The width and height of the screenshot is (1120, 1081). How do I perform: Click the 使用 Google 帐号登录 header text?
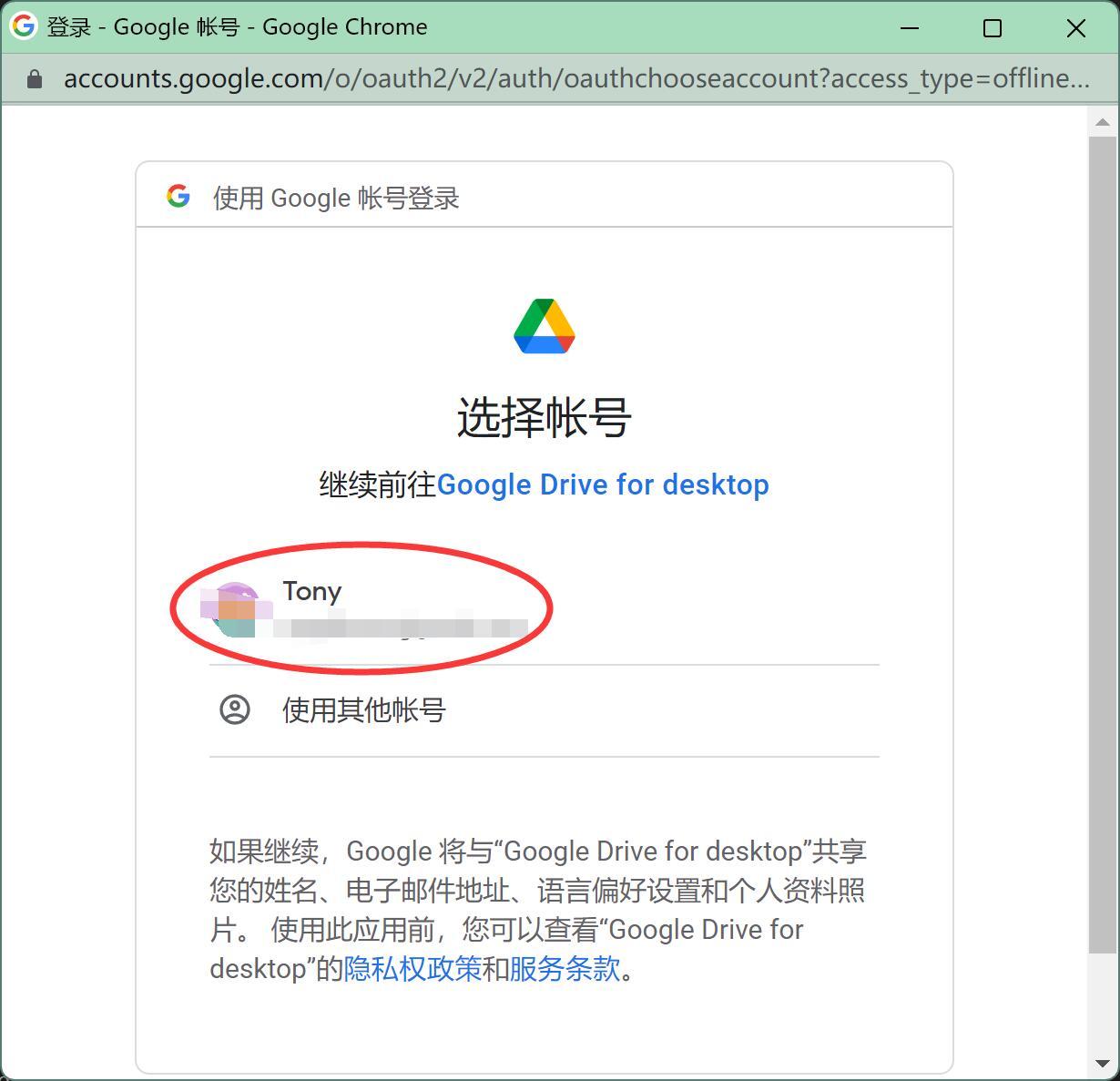coord(336,198)
